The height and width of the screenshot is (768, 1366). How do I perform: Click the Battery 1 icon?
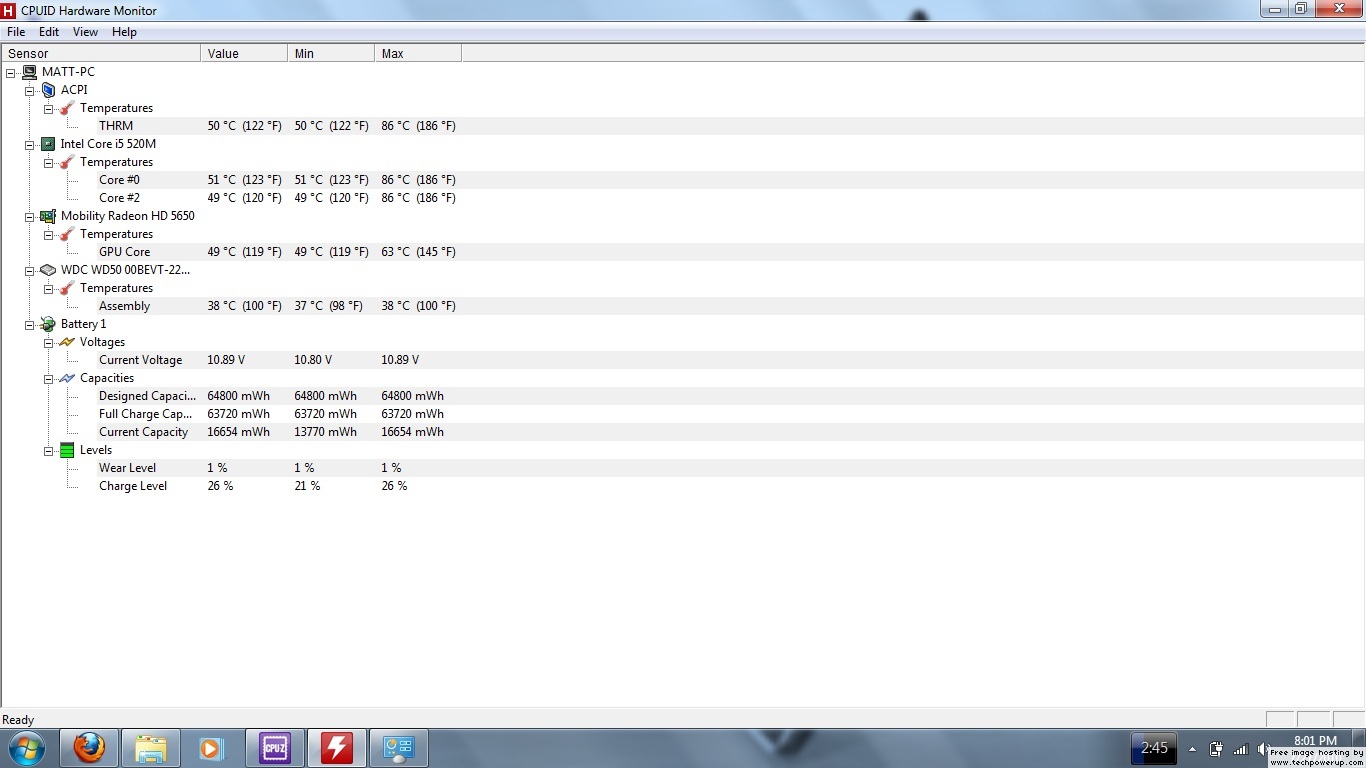[x=48, y=324]
